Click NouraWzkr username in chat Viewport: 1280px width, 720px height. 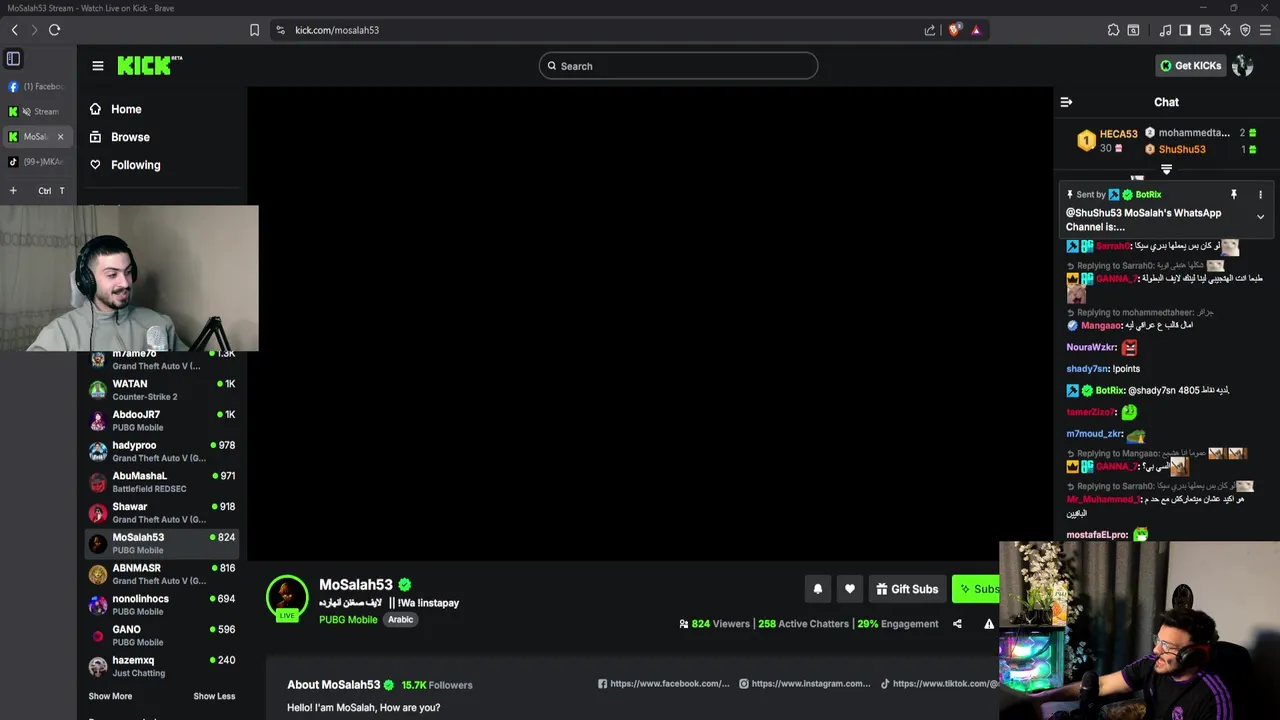(x=1091, y=348)
